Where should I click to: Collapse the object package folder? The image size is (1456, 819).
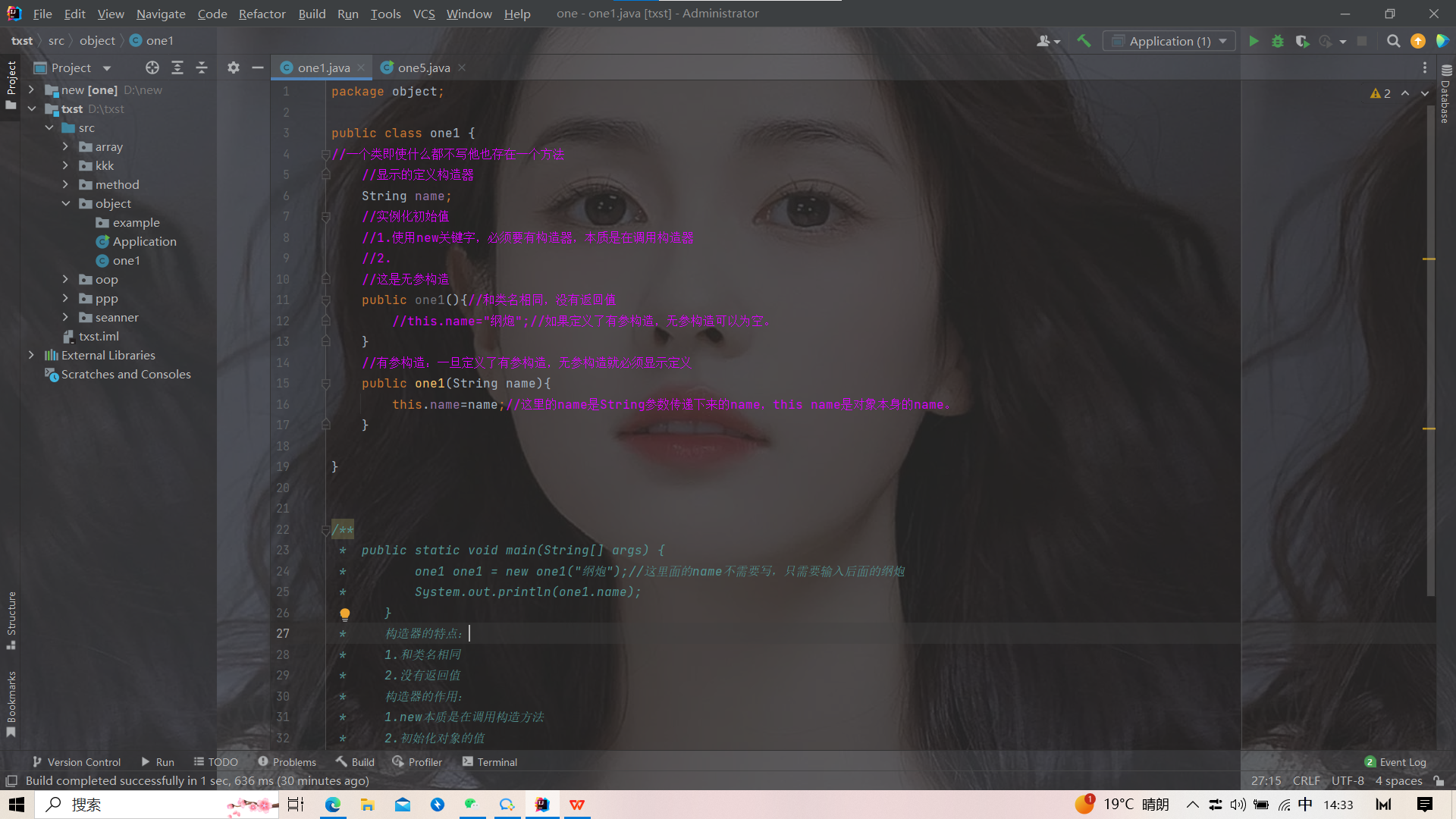(x=65, y=204)
